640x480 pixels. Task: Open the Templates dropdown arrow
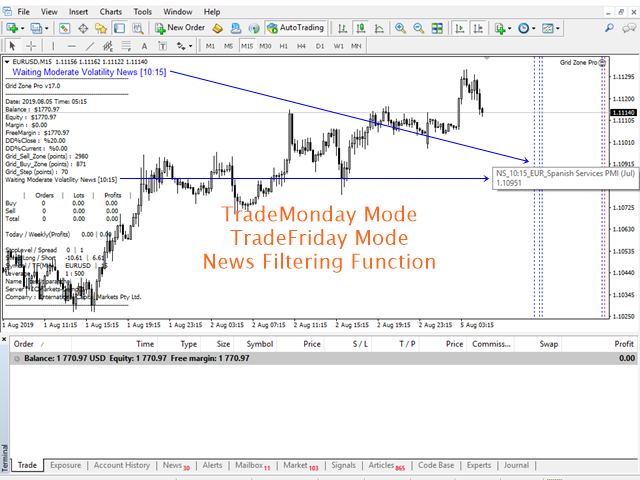click(558, 29)
